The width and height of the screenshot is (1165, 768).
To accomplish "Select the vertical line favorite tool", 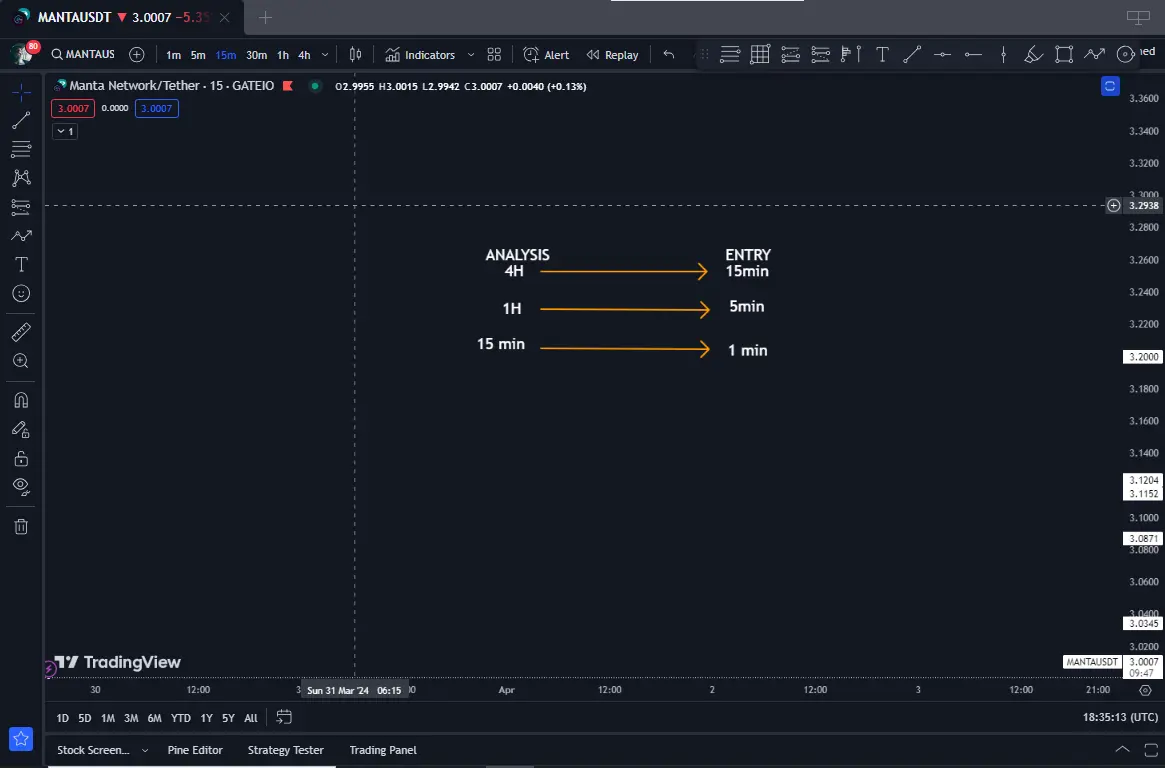I will point(1003,54).
